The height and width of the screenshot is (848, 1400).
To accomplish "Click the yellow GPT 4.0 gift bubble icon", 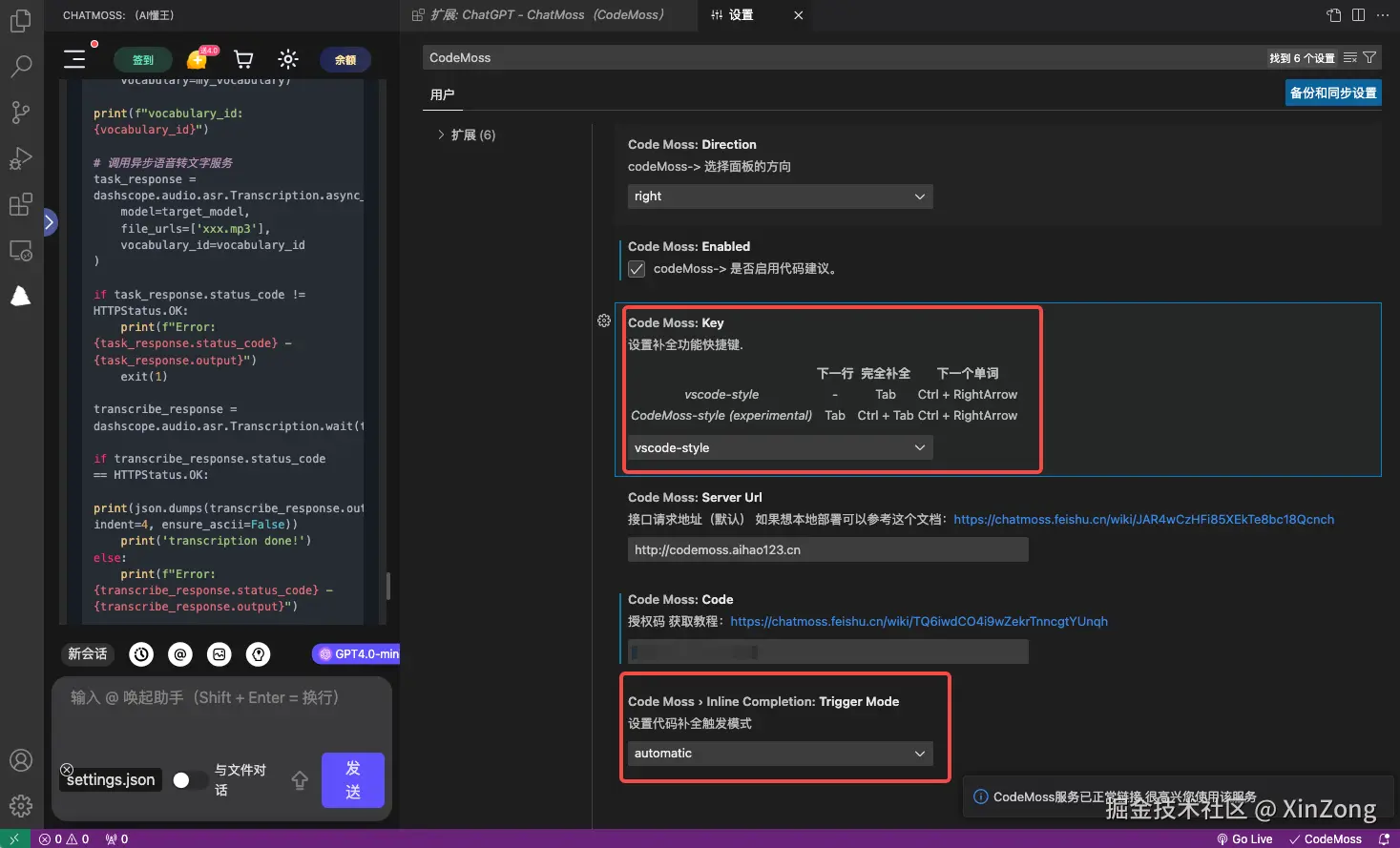I will pos(199,59).
